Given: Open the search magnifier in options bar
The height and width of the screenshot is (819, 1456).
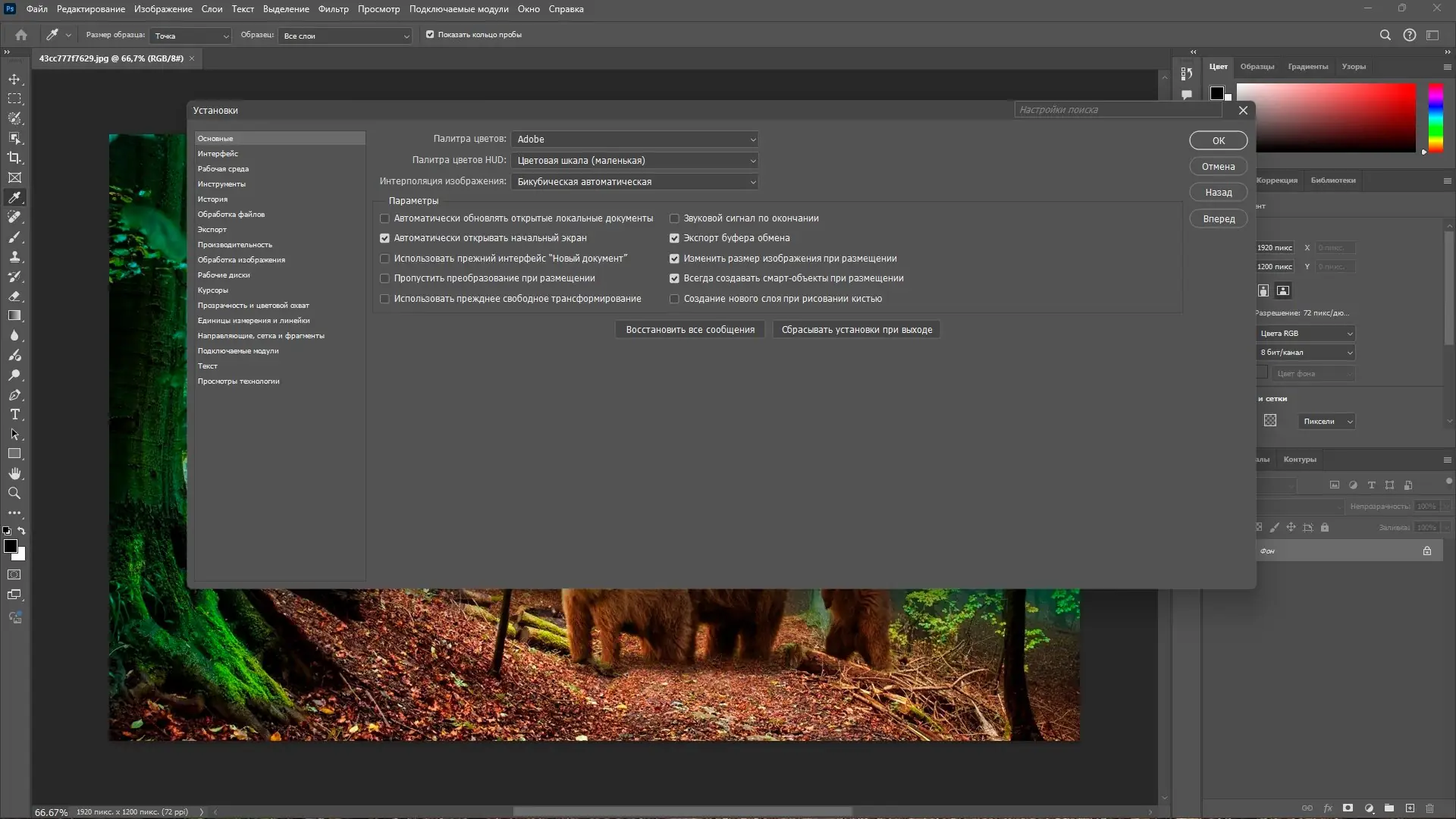Looking at the screenshot, I should click(x=1385, y=35).
